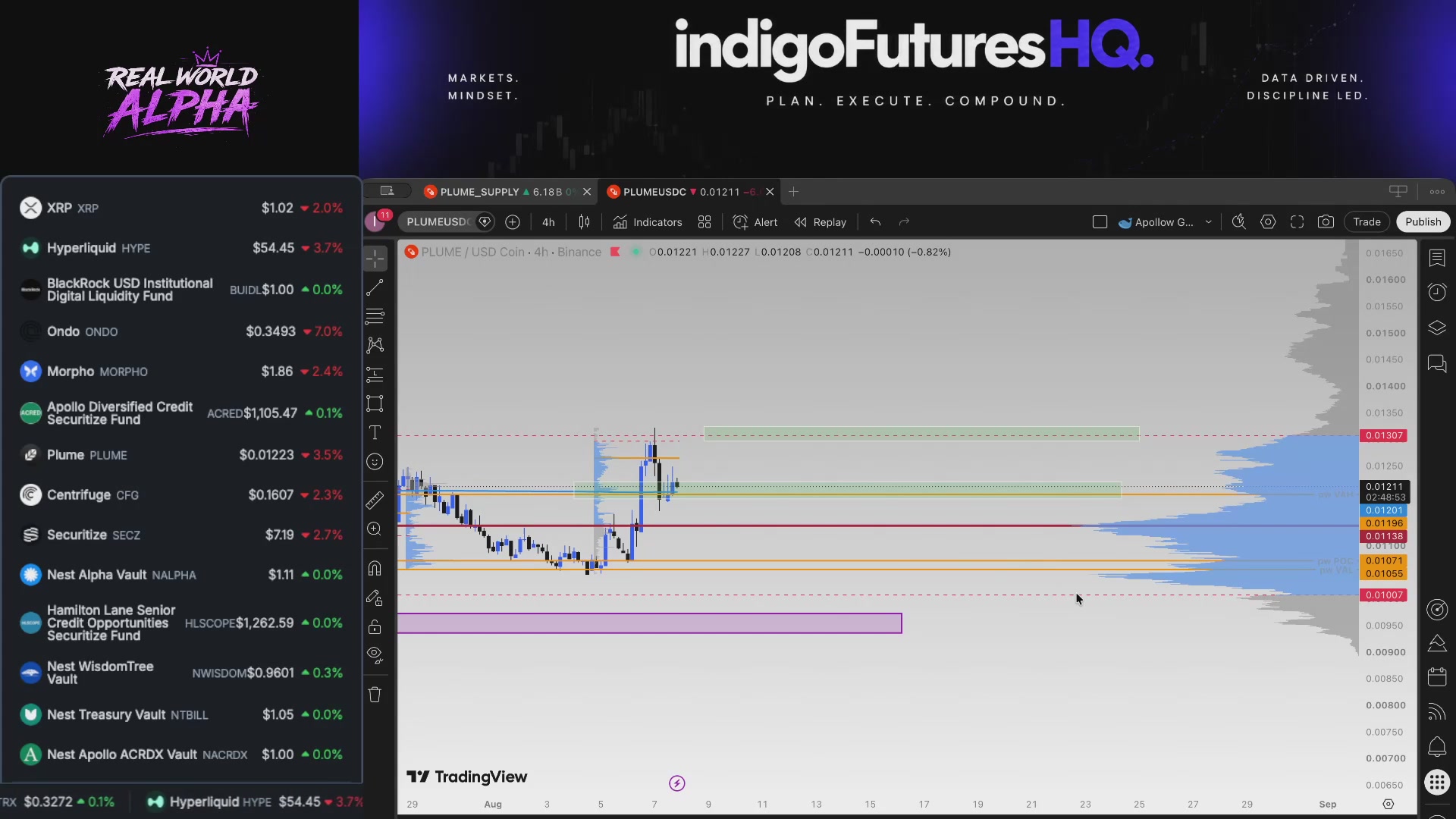1456x819 pixels.
Task: Open the economic calendar panel
Action: (1437, 676)
